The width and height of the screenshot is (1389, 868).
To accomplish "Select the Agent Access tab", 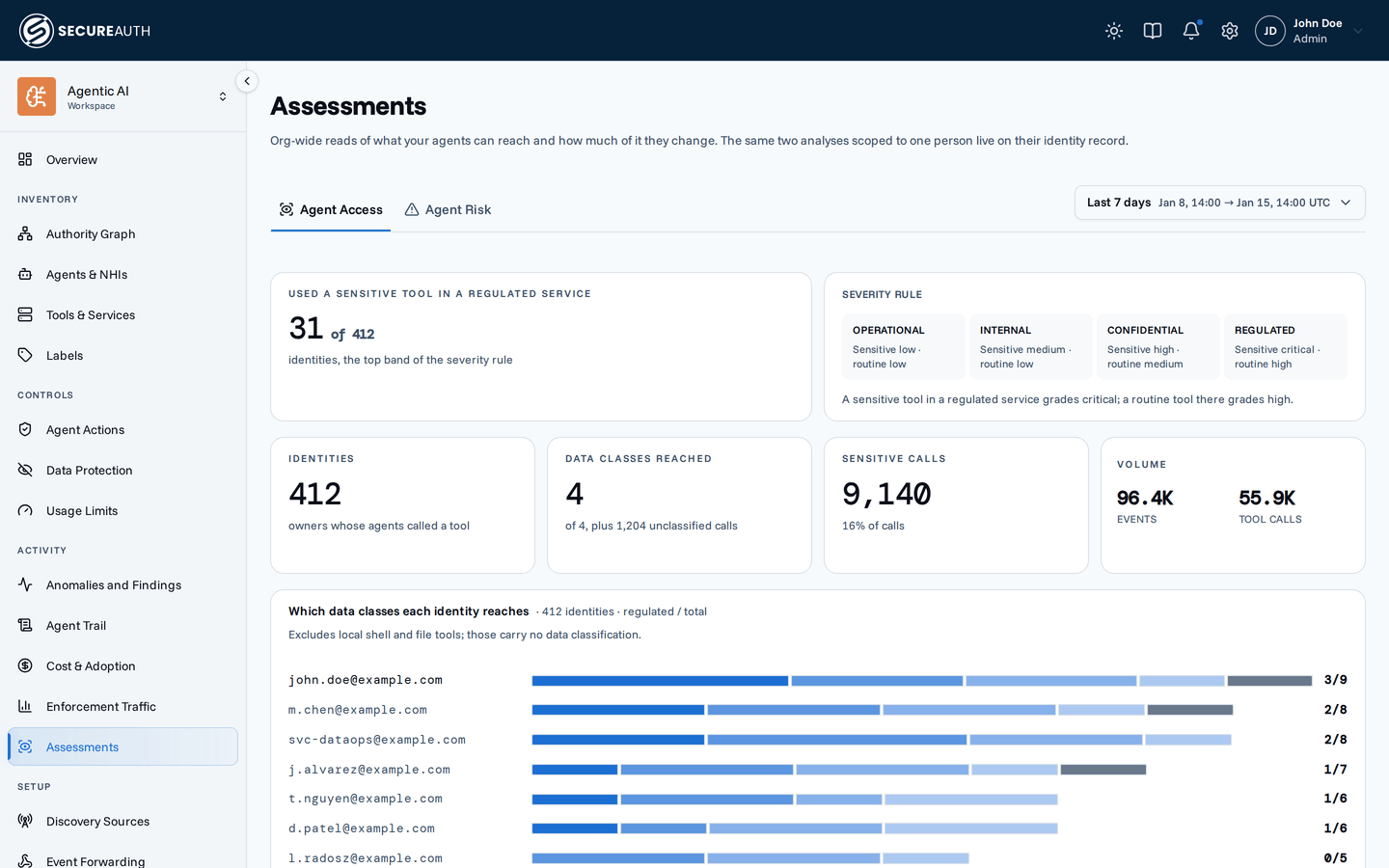I will (x=331, y=209).
